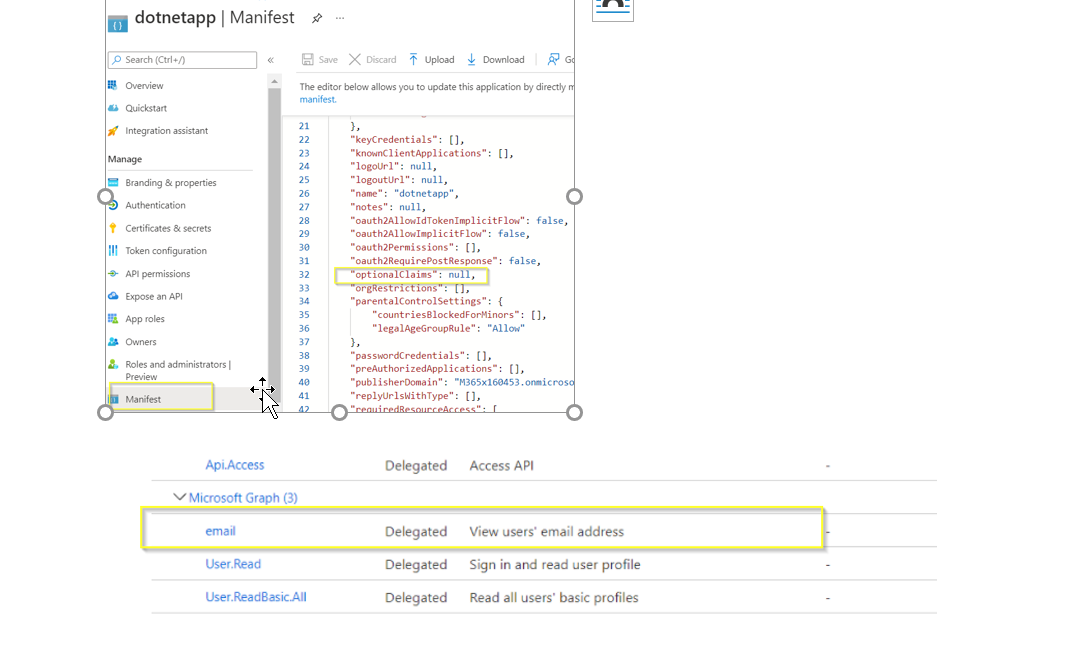Screen dimensions: 1068x672
Task: Collapse the Microsoft Graph (3) group
Action: (x=179, y=497)
